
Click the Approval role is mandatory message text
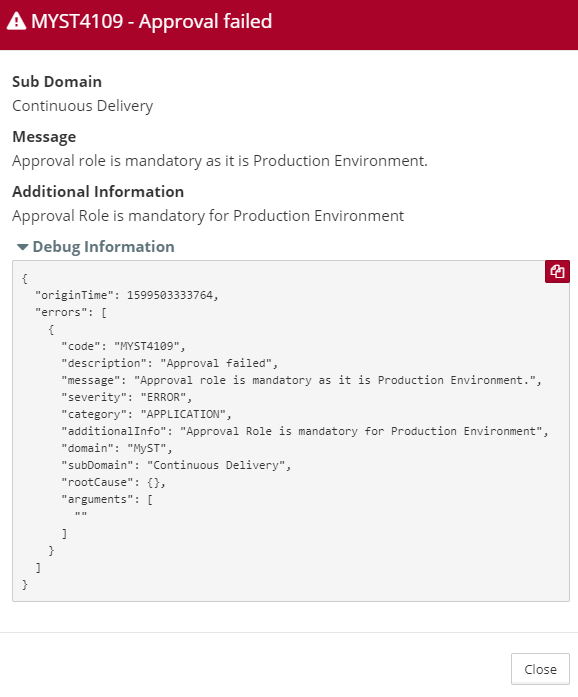click(x=220, y=161)
